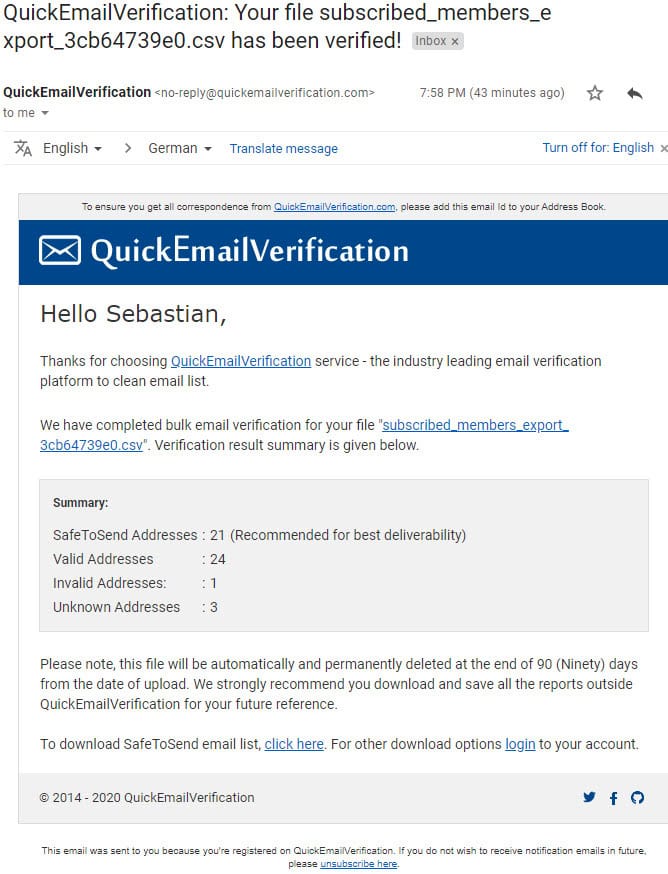
Task: Click here to download SafeToSend list
Action: tap(294, 744)
